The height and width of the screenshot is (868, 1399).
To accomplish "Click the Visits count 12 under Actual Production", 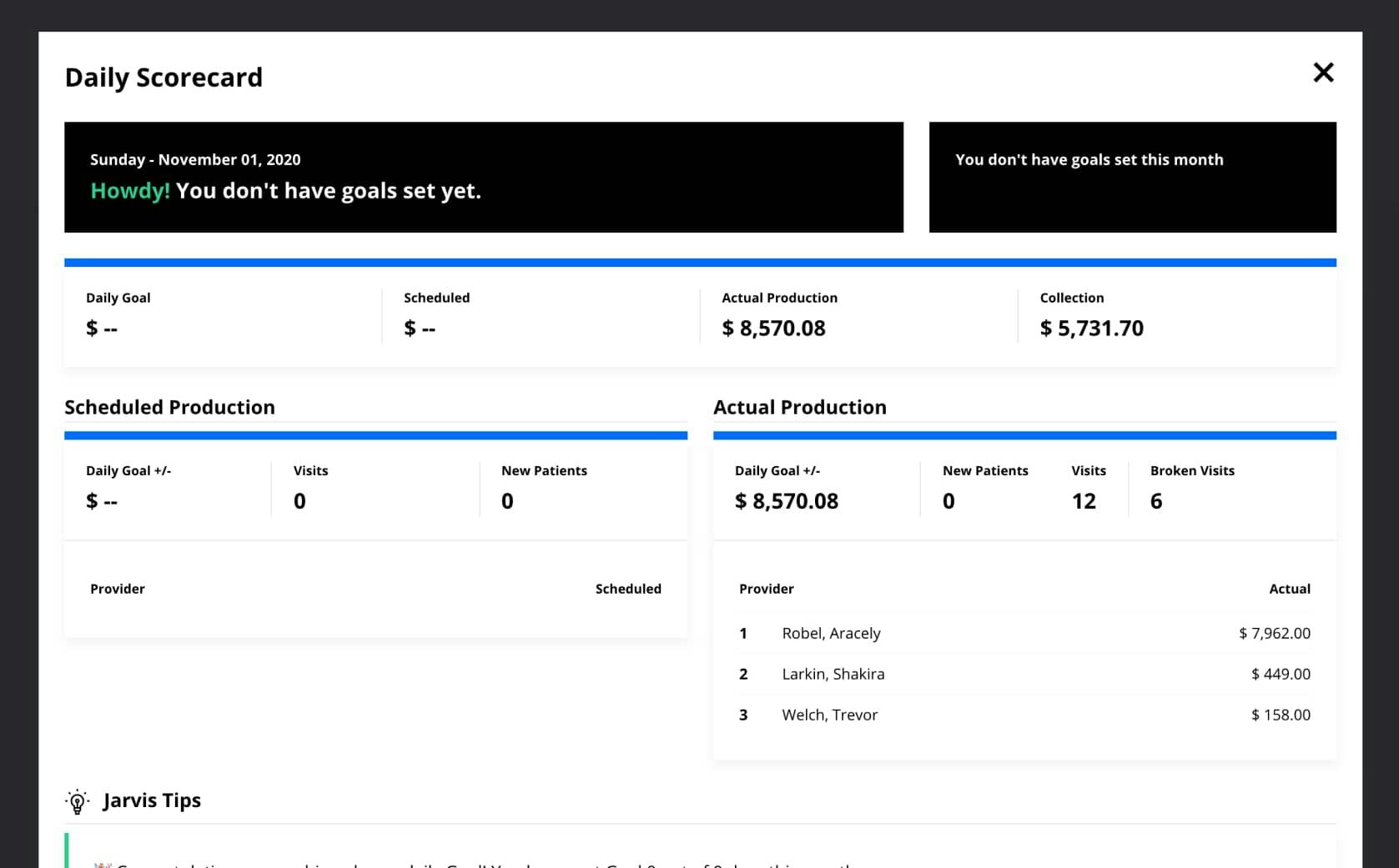I will (1084, 501).
